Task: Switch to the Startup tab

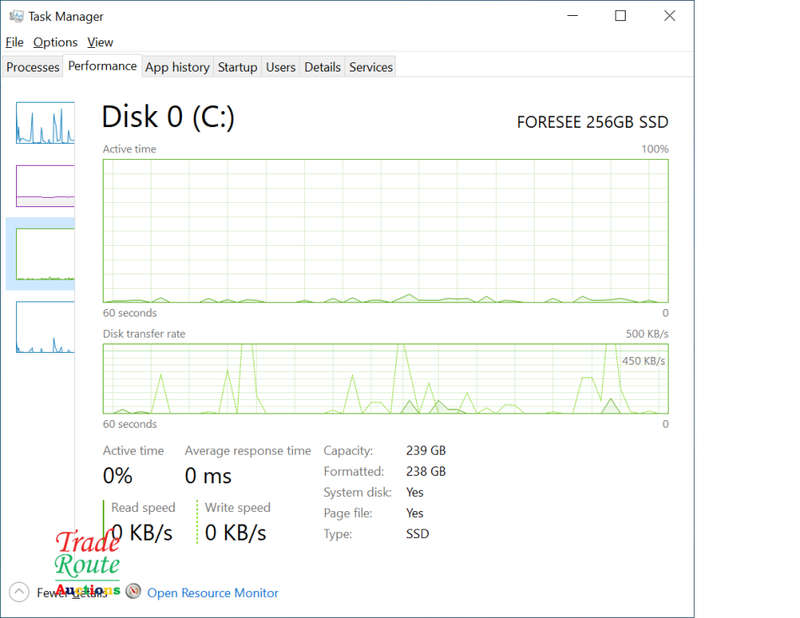Action: pyautogui.click(x=237, y=67)
